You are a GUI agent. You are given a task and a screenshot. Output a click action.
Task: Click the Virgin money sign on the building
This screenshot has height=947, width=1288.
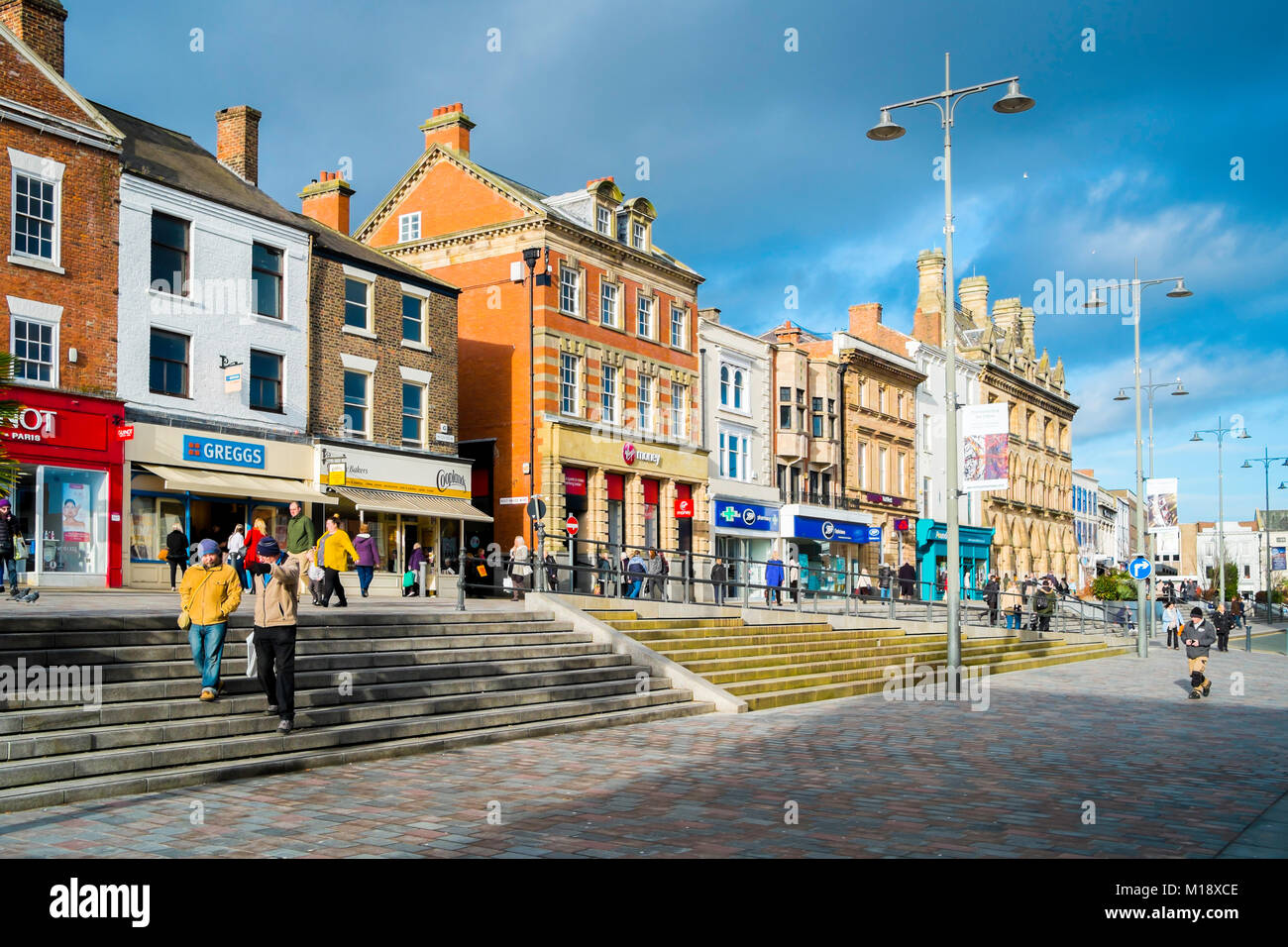tap(641, 455)
